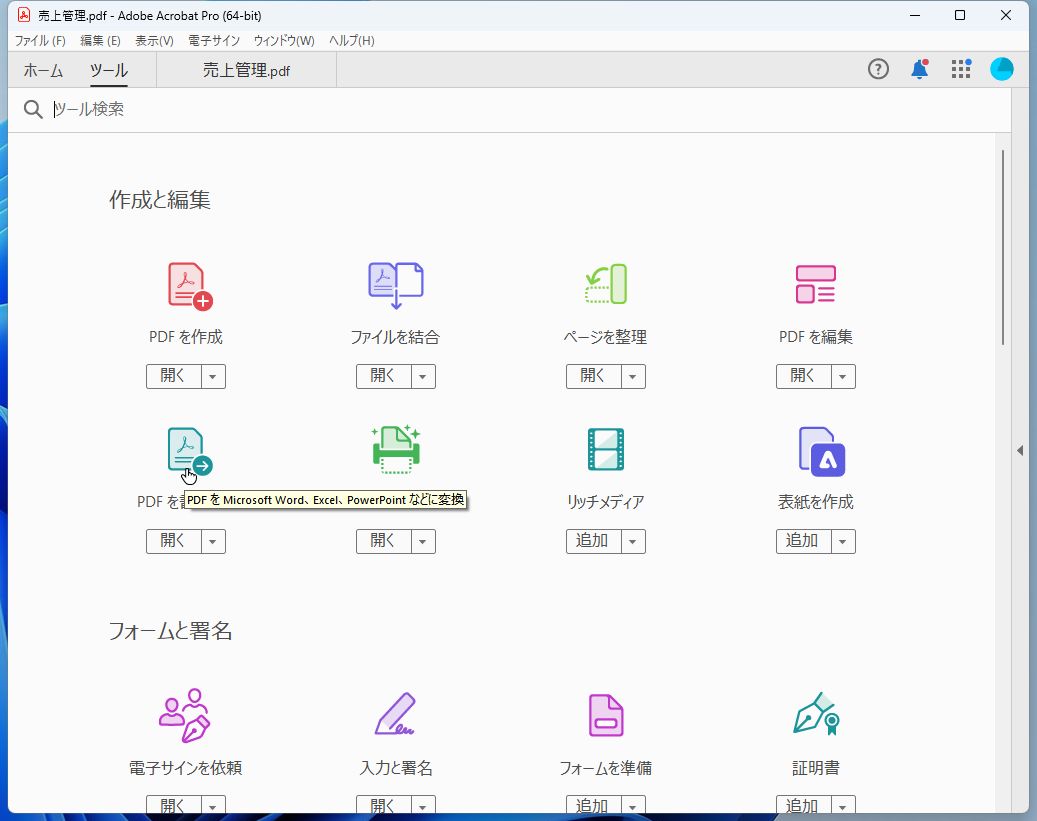Click the green scanner tool icon

point(395,448)
